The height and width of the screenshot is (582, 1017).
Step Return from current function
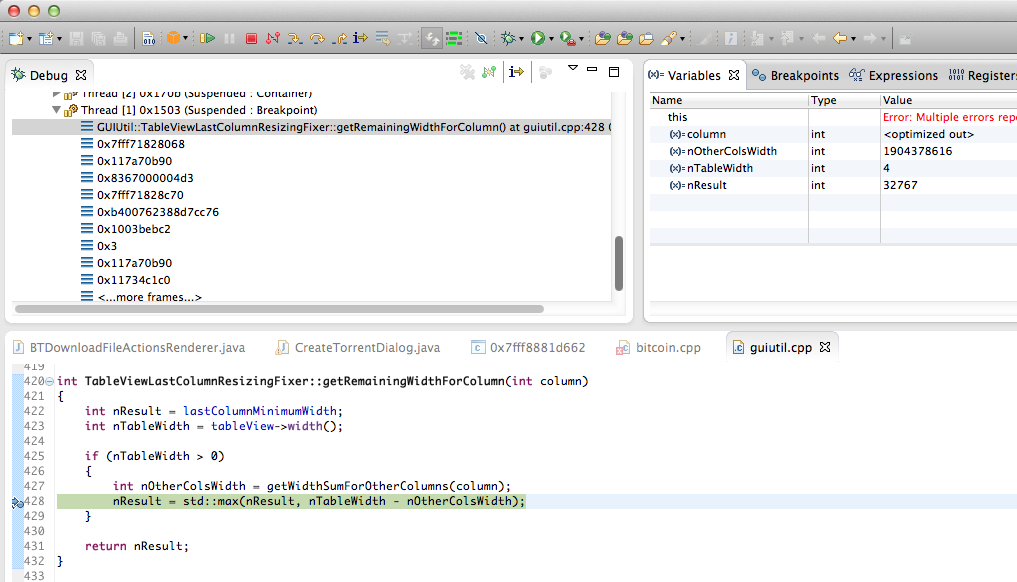point(339,39)
